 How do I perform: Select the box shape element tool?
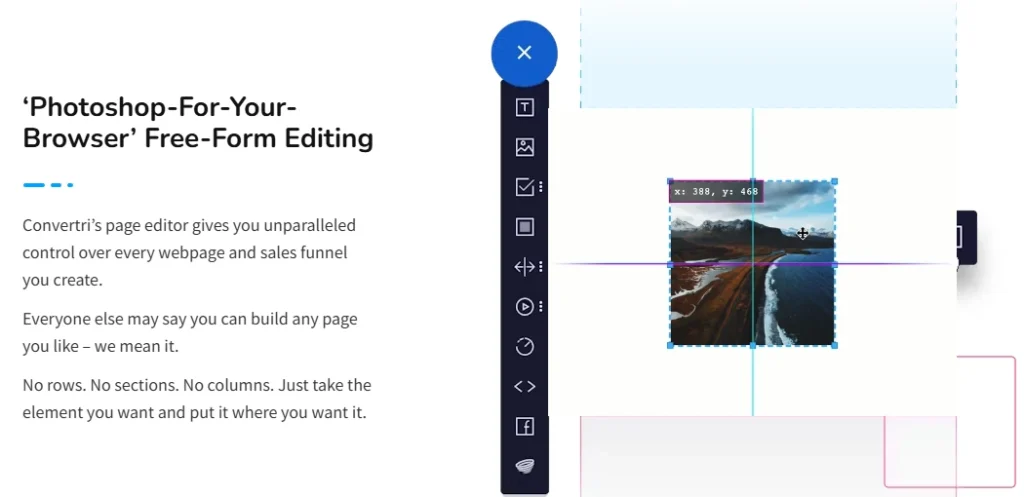(x=524, y=227)
